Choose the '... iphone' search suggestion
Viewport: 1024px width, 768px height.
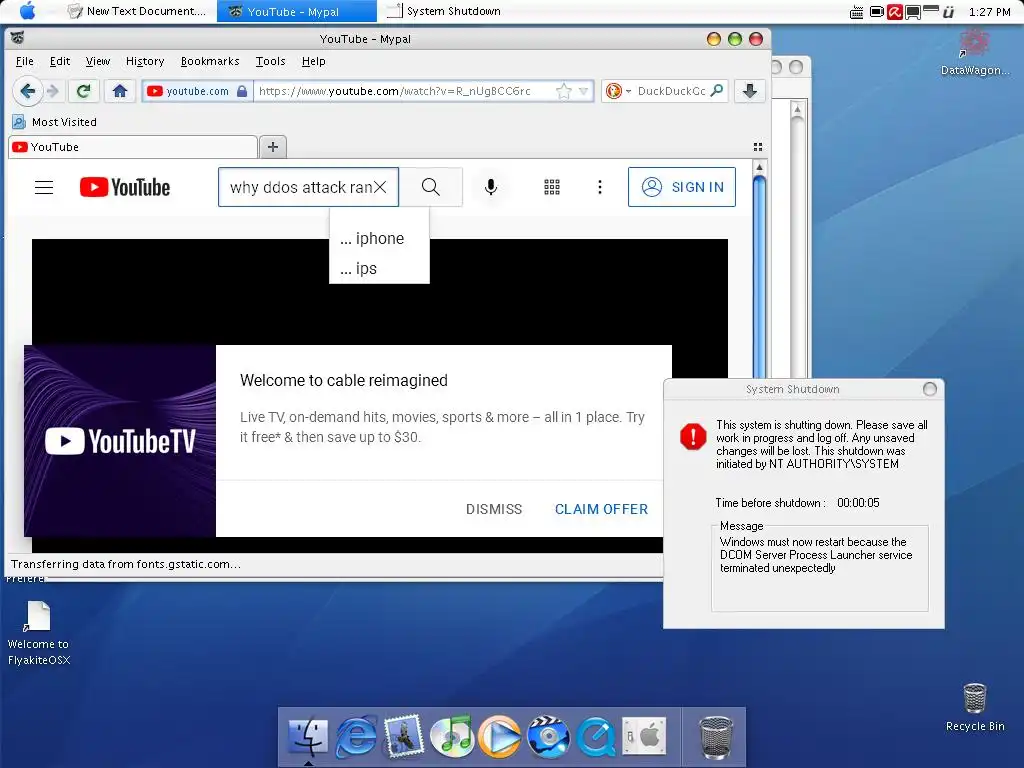pos(379,238)
